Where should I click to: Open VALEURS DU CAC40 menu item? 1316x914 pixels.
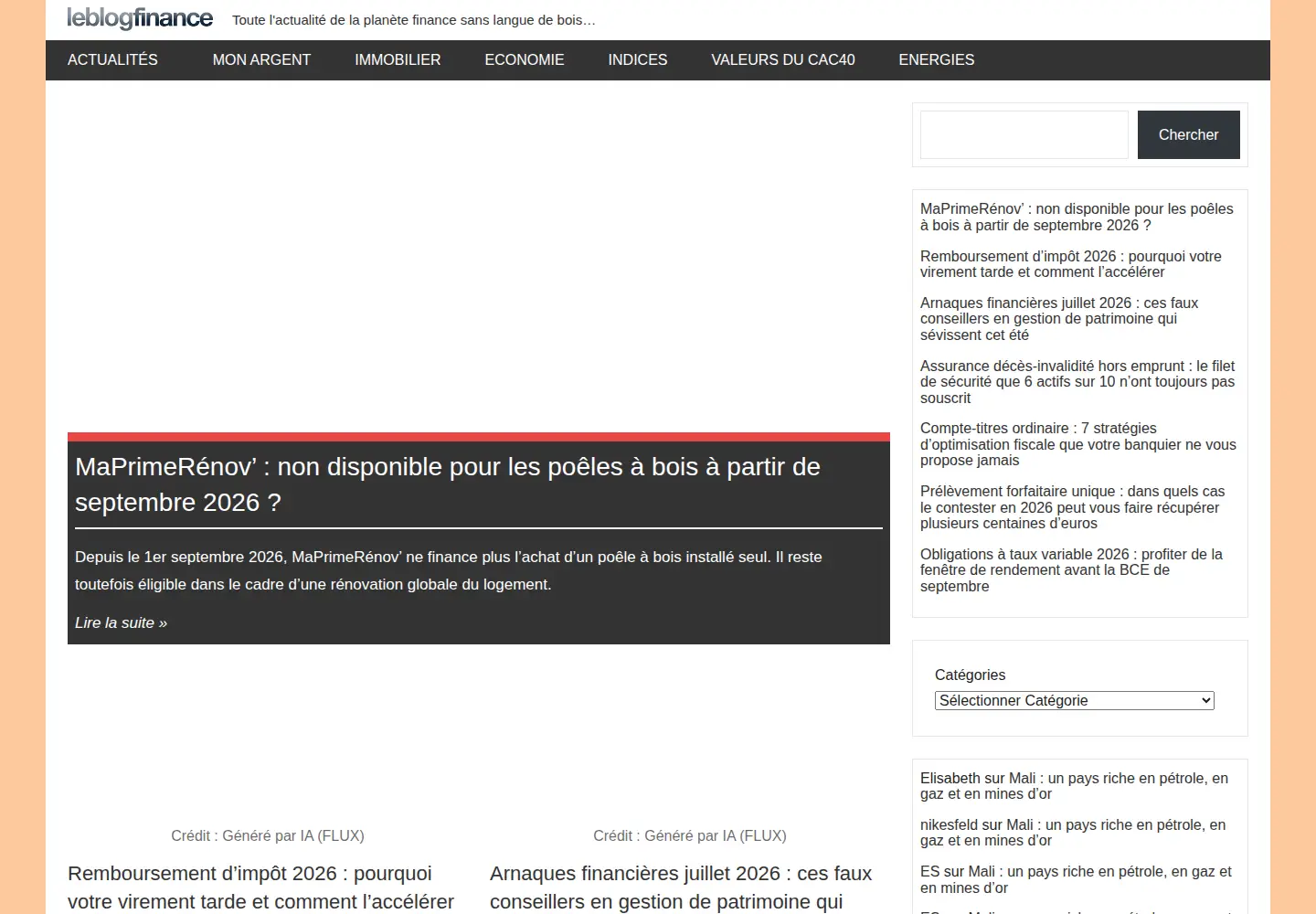click(x=783, y=60)
